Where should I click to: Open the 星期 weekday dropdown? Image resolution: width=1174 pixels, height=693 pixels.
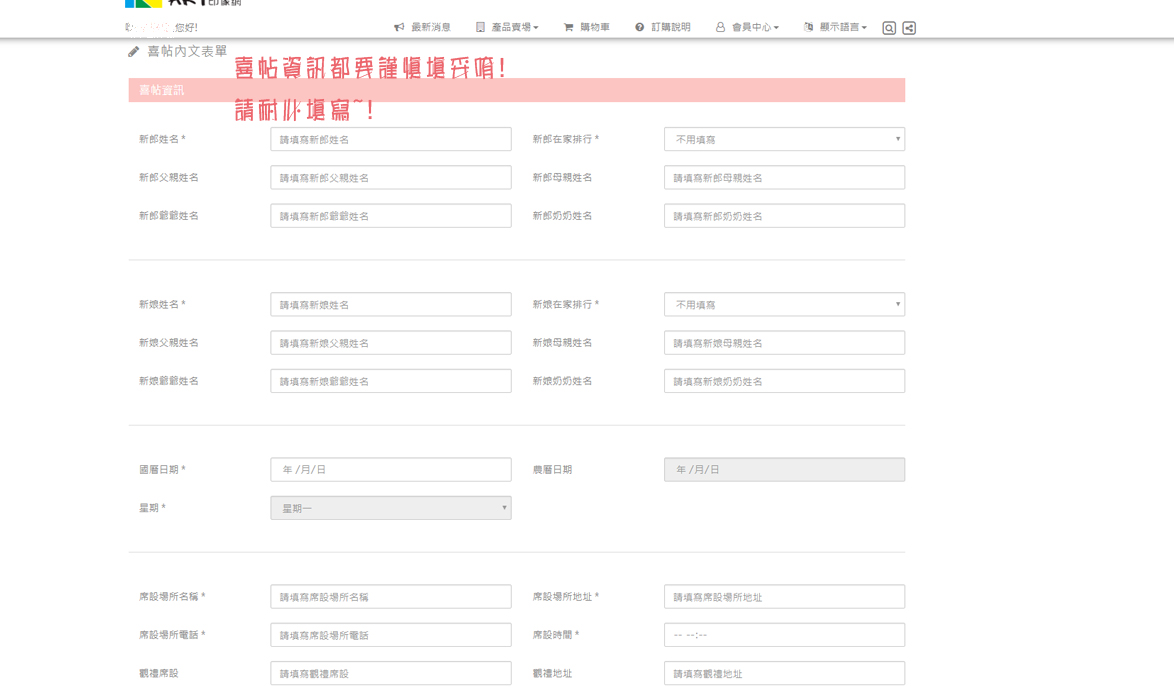click(391, 508)
